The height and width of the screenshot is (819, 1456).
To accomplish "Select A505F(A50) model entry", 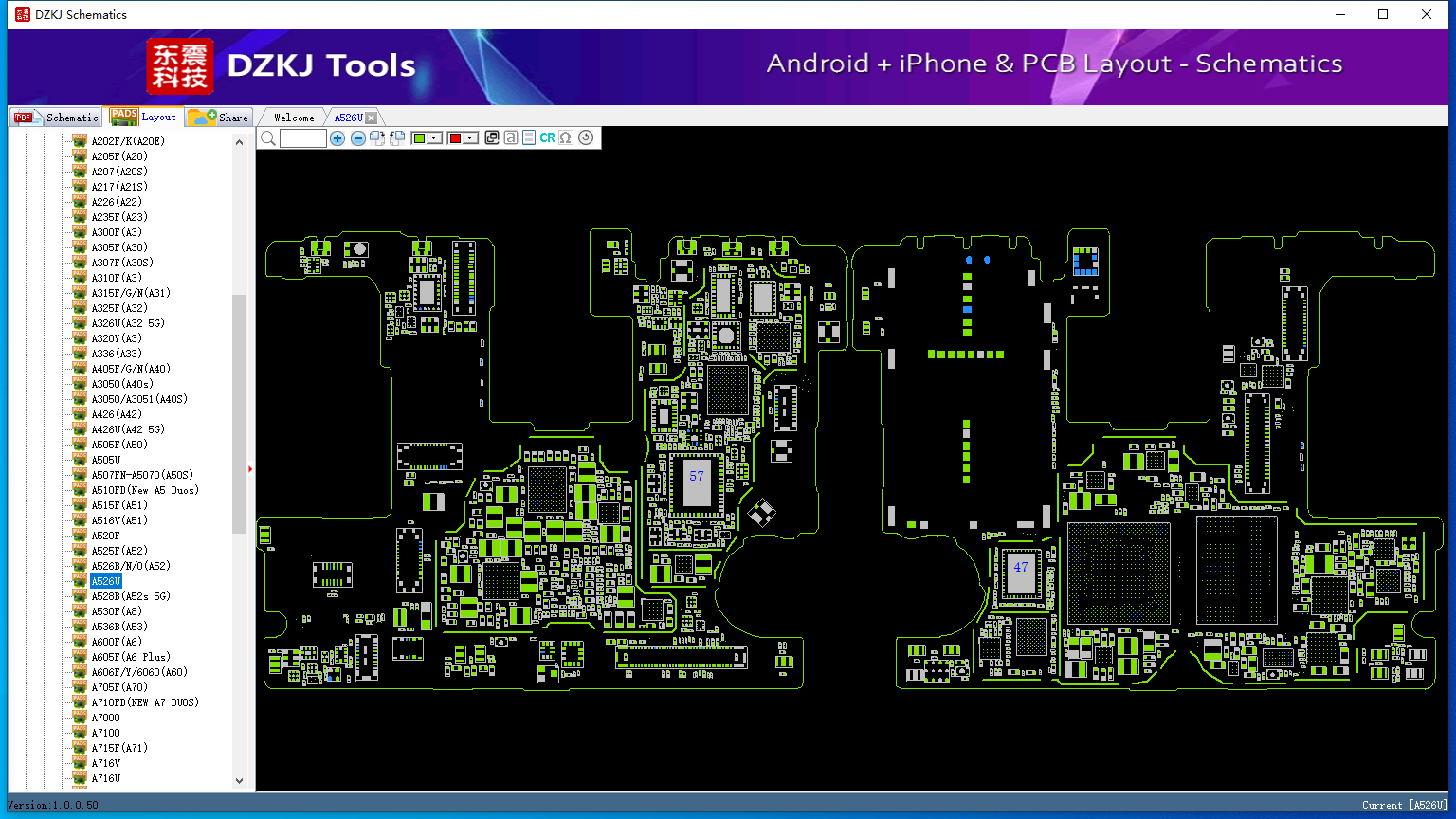I will coord(119,445).
